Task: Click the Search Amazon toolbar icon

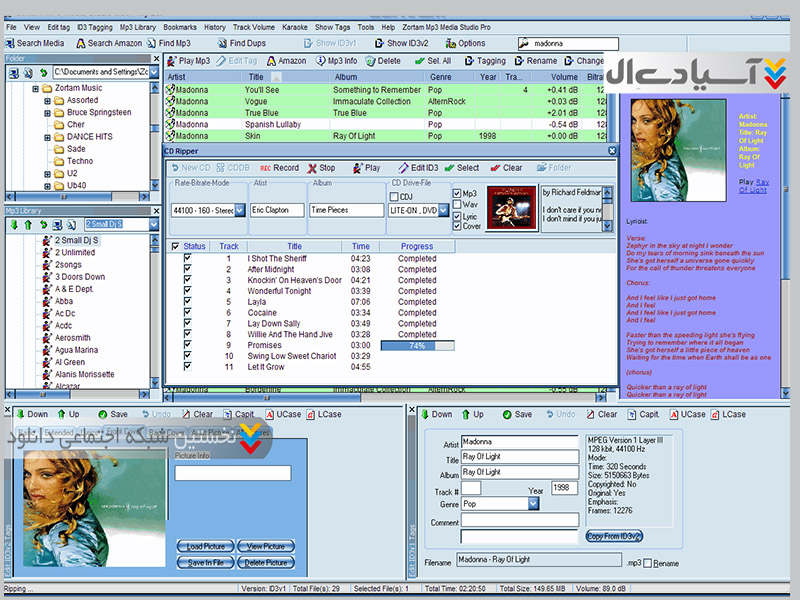Action: click(x=107, y=43)
